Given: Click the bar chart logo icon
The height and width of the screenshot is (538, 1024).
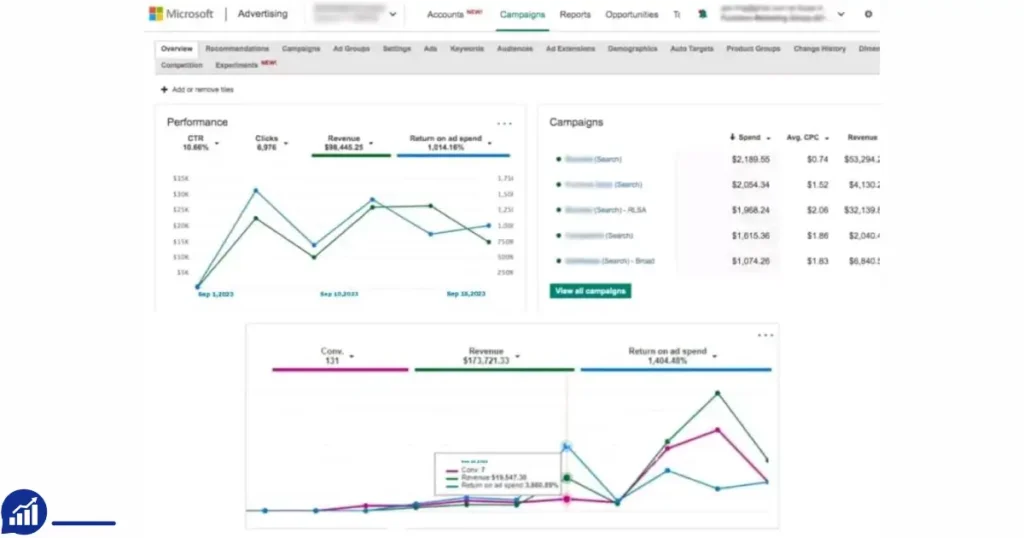Looking at the screenshot, I should [24, 513].
